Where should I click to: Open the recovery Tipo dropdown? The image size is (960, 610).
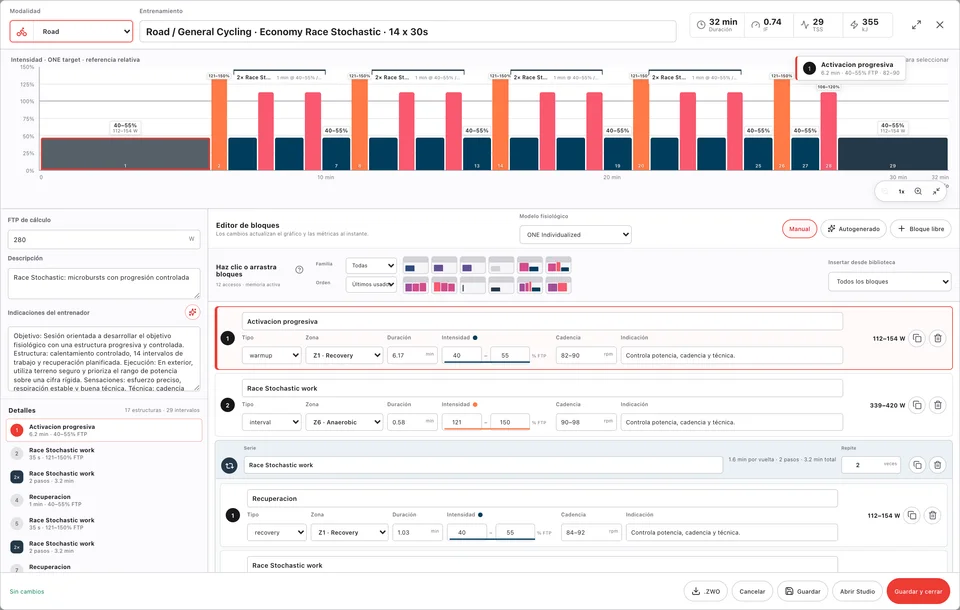pyautogui.click(x=277, y=532)
